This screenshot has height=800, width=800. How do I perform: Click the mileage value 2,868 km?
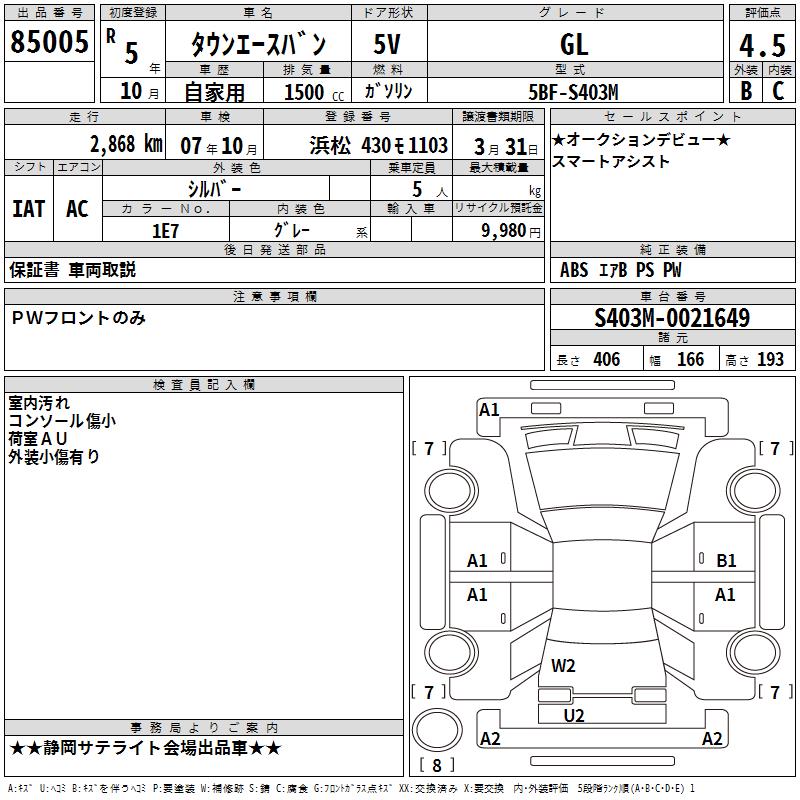(126, 144)
